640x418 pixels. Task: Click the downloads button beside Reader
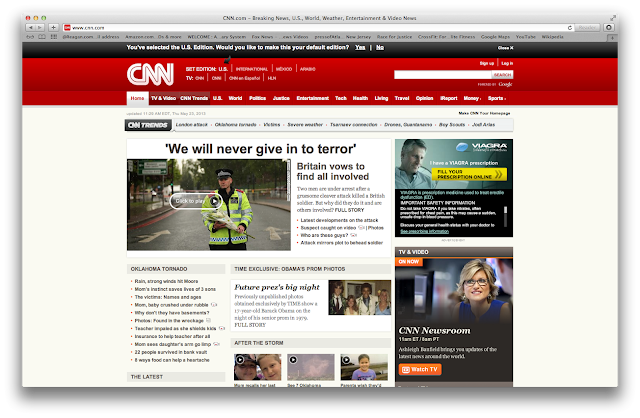click(x=609, y=27)
